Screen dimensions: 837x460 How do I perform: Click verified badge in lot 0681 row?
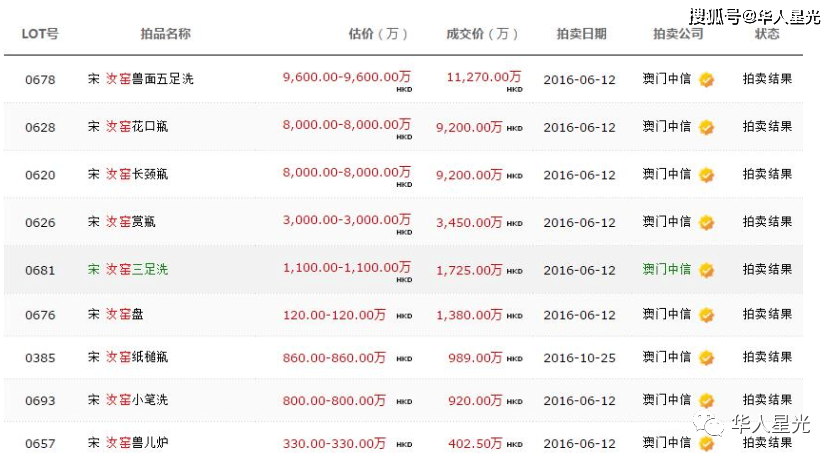707,271
